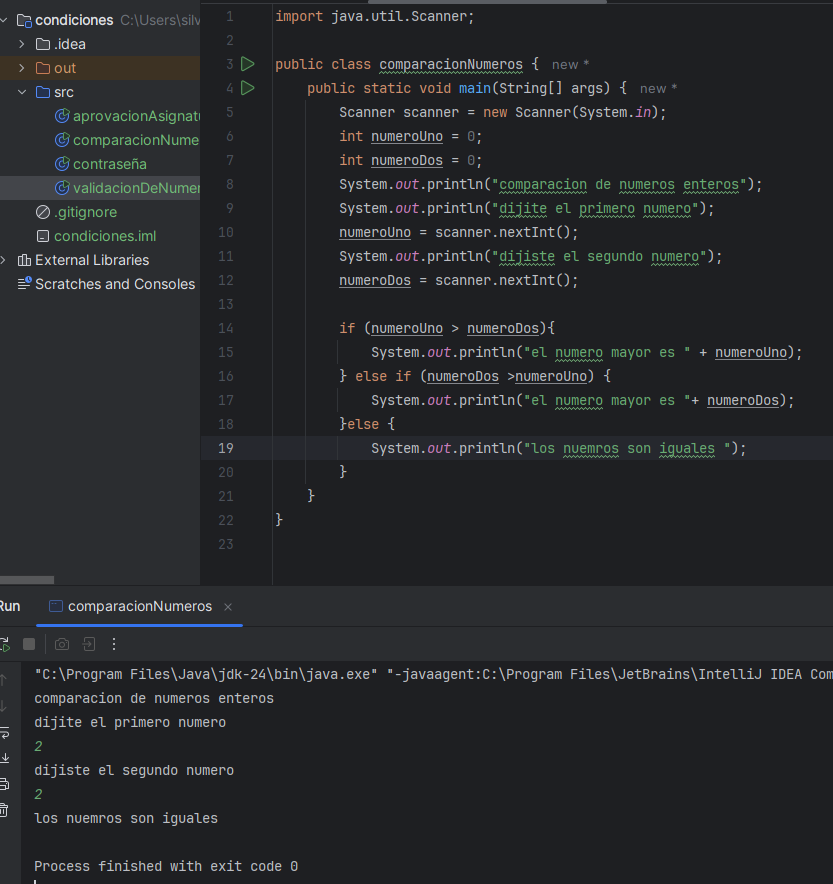
Task: Select the out folder row
Action: click(x=100, y=68)
